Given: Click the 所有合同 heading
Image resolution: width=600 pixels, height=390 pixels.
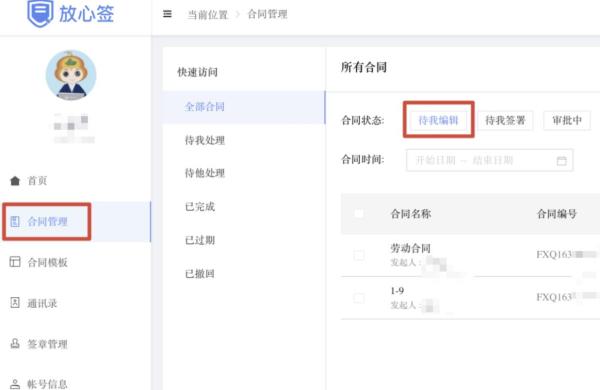Looking at the screenshot, I should point(364,67).
